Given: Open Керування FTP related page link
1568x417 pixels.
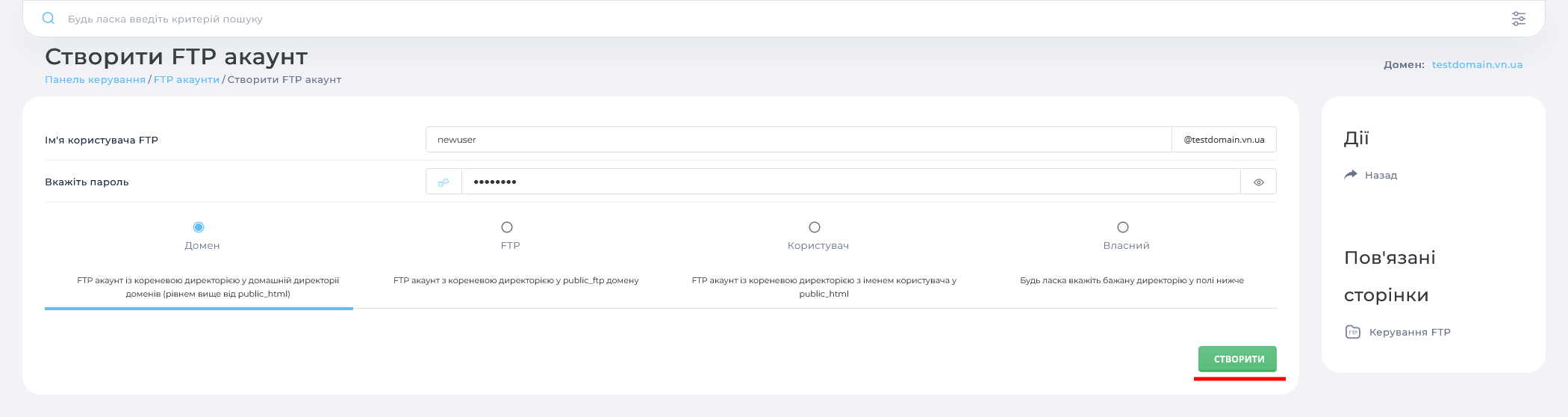Looking at the screenshot, I should tap(1409, 332).
